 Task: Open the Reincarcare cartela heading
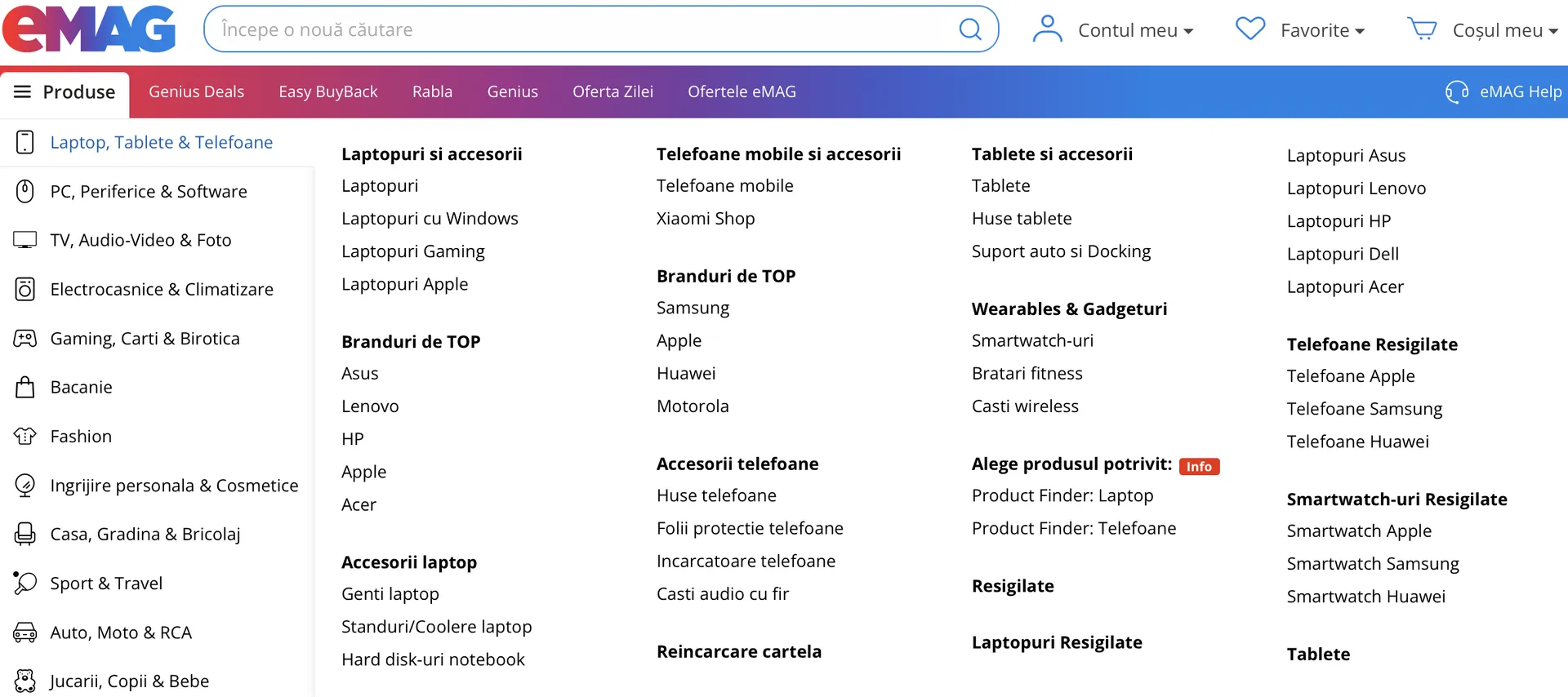739,651
